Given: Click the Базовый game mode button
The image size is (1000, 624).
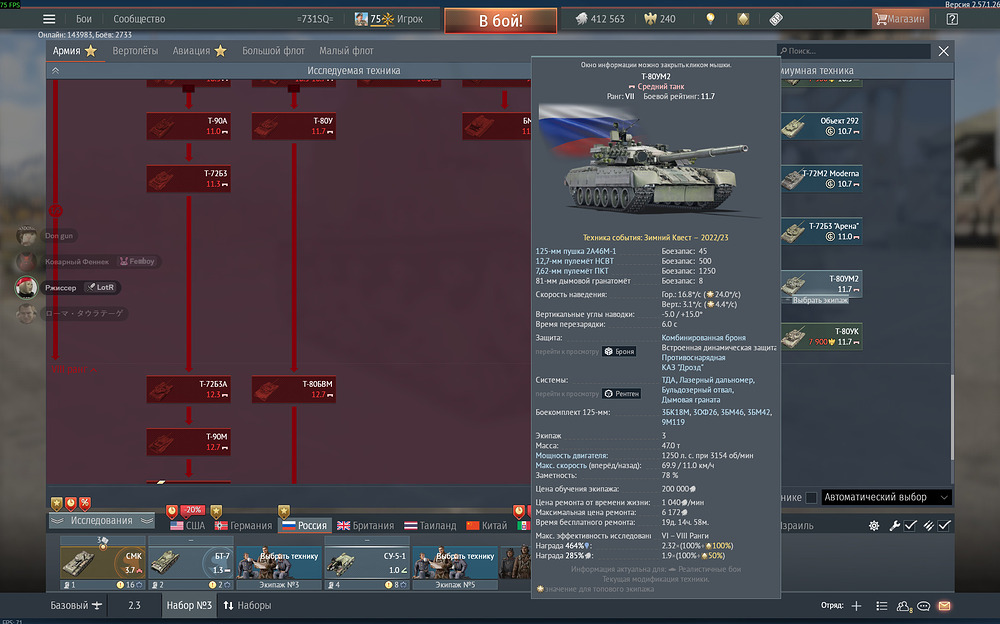Looking at the screenshot, I should [76, 605].
